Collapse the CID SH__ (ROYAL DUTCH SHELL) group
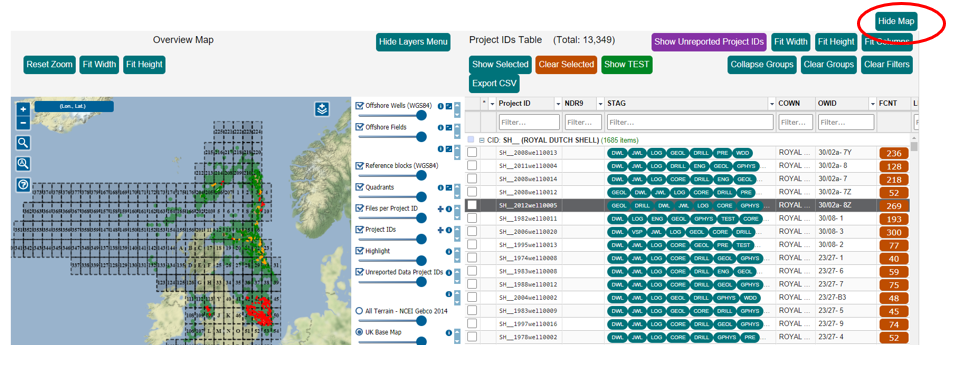963x372 pixels. [482, 140]
